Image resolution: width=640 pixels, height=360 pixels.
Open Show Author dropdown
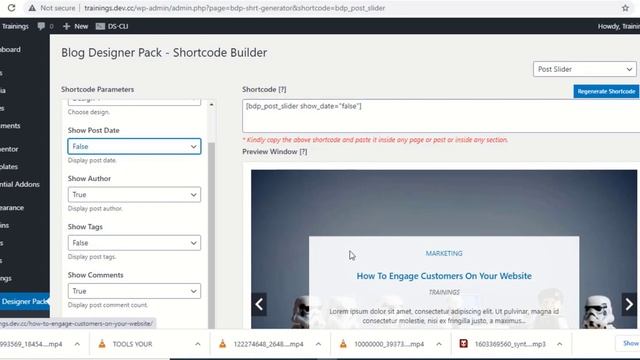click(134, 195)
